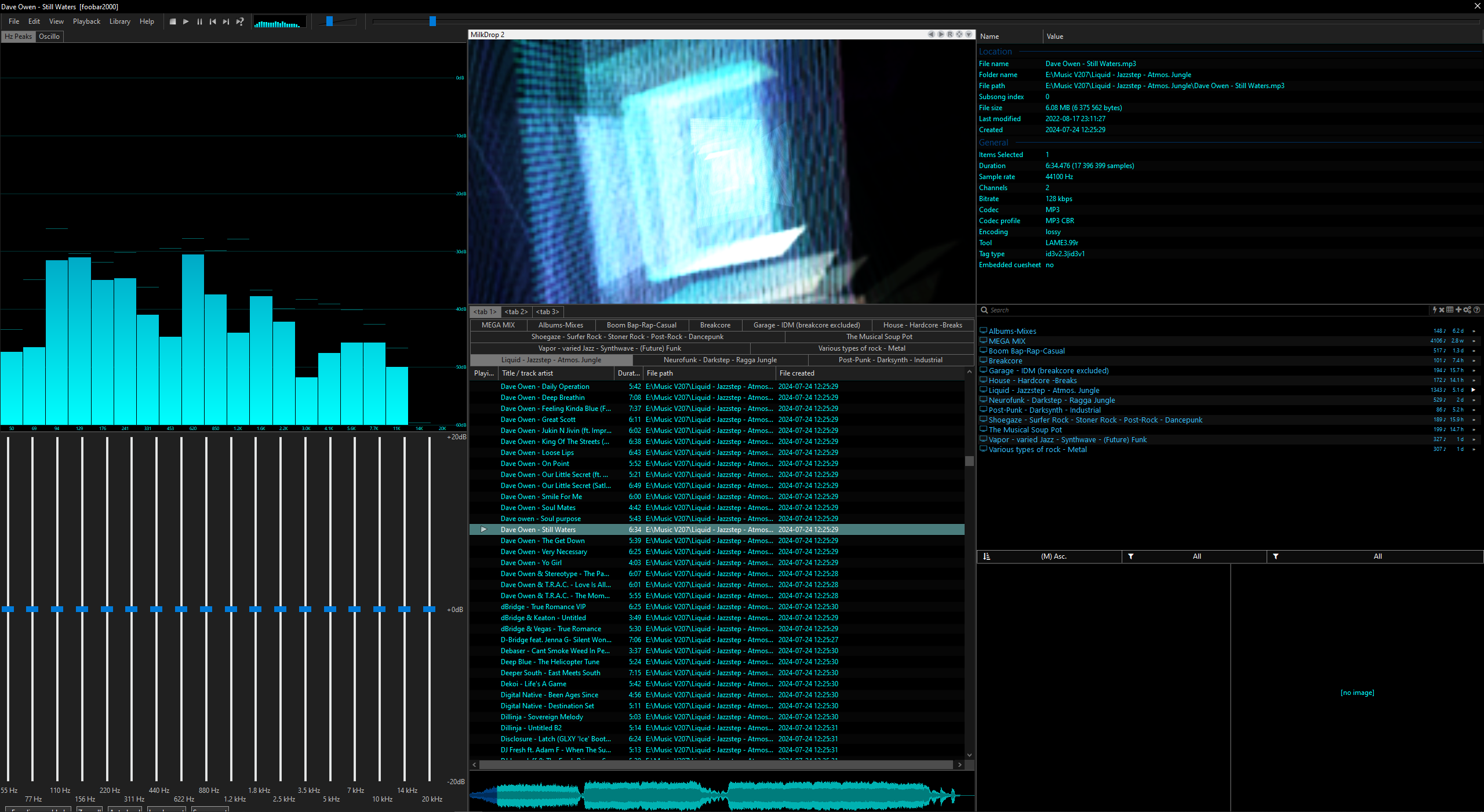
Task: Click the sort order icon left of (M) Asc.
Action: pyautogui.click(x=987, y=556)
